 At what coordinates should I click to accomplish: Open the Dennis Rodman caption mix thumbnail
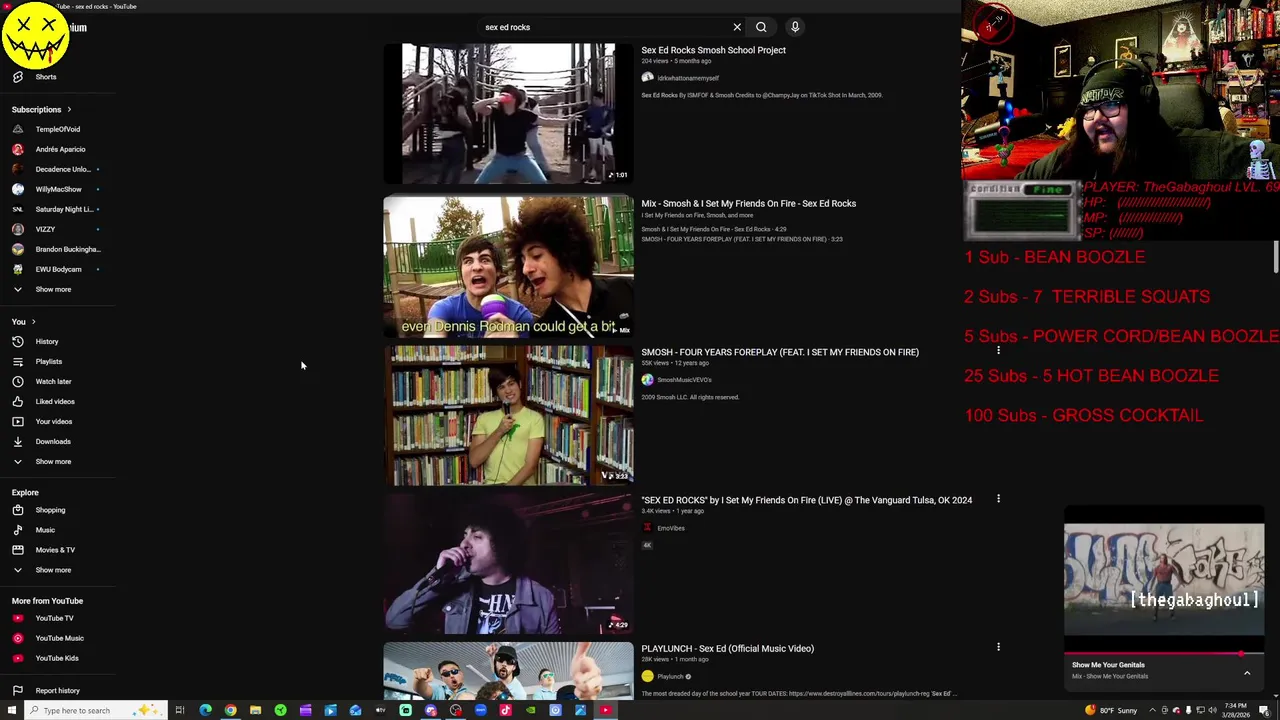click(509, 267)
